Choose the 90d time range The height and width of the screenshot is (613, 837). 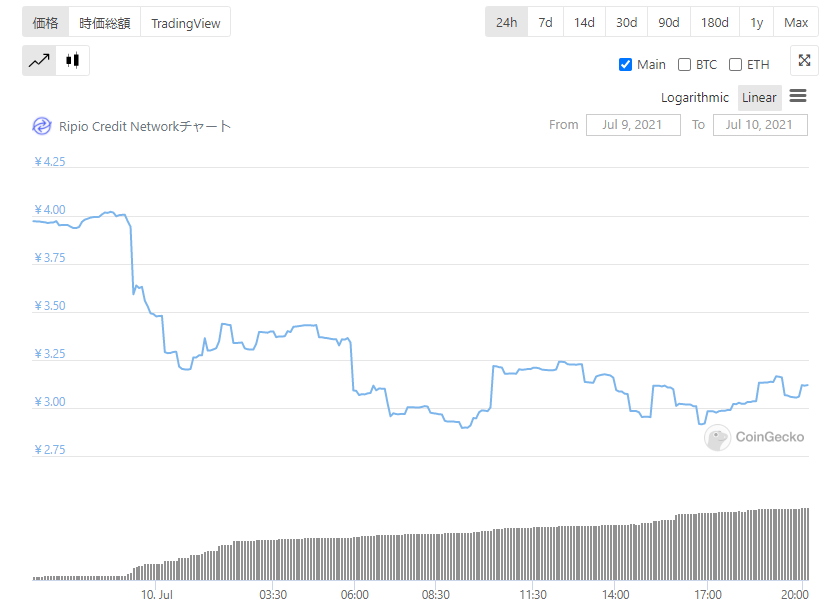(x=668, y=22)
